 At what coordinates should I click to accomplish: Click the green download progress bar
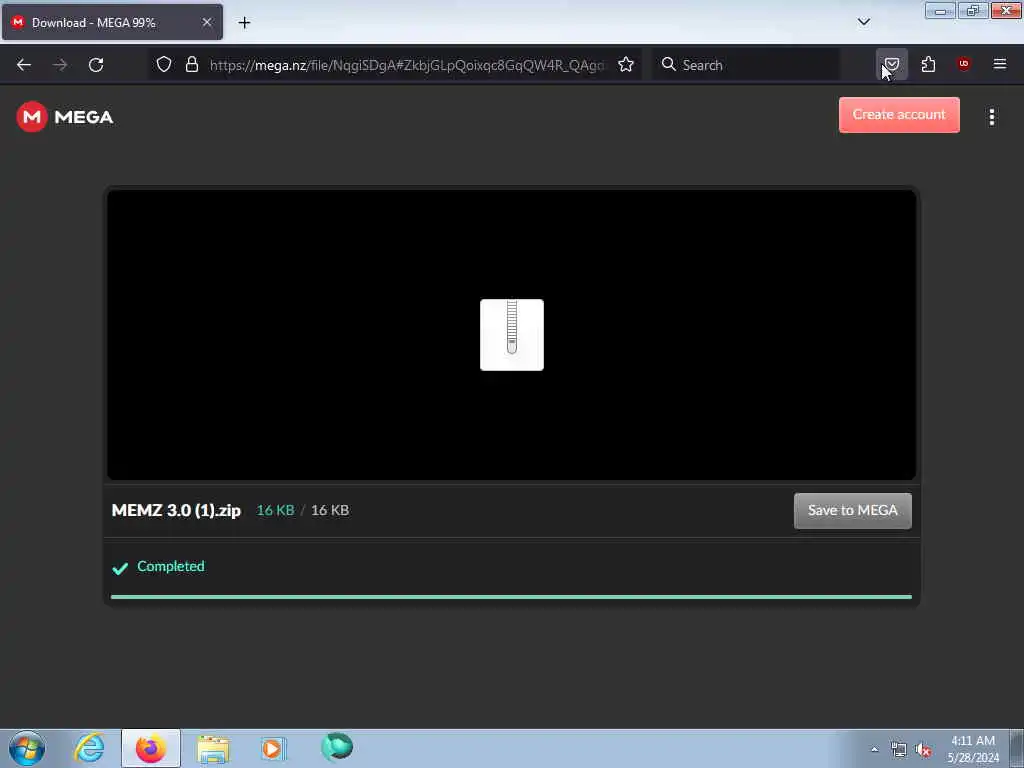(x=511, y=596)
